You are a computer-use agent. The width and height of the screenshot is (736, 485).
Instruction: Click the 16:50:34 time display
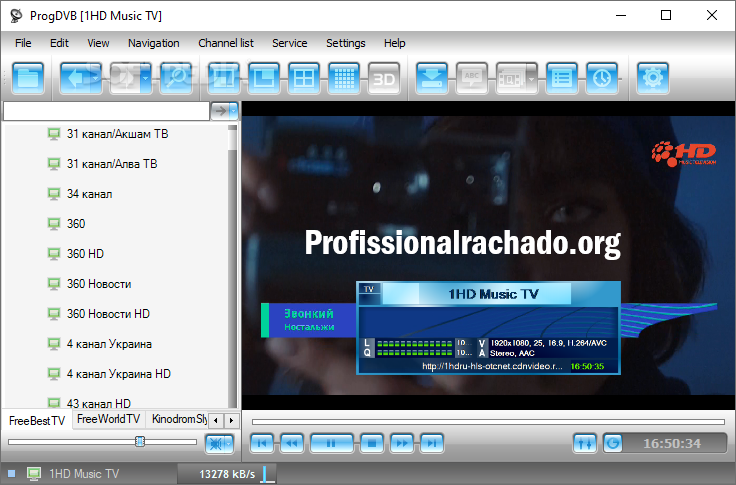(x=672, y=443)
